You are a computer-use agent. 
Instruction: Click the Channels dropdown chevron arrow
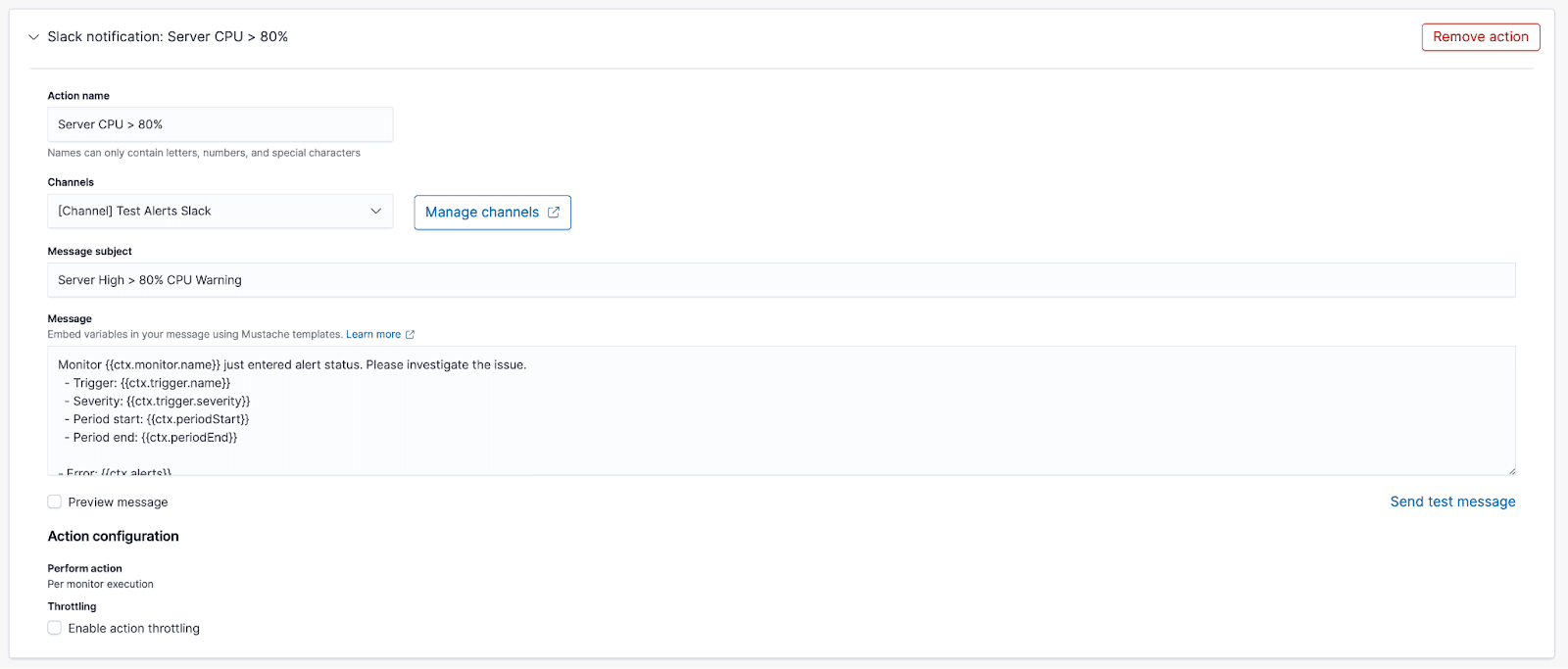coord(375,212)
